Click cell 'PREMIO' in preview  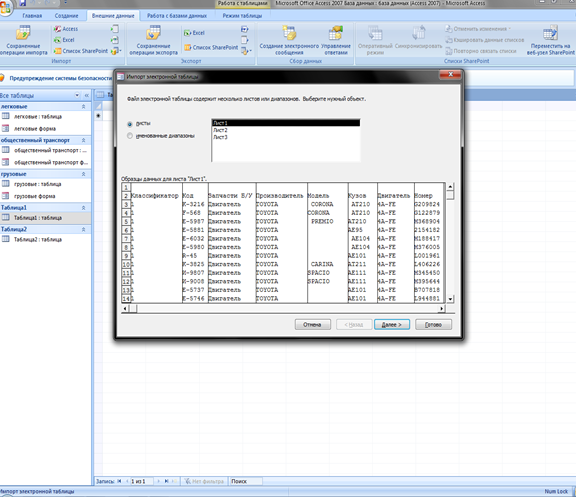pyautogui.click(x=322, y=222)
